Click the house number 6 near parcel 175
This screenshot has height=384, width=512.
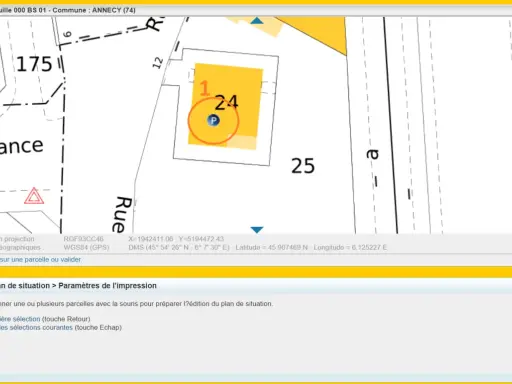67,34
